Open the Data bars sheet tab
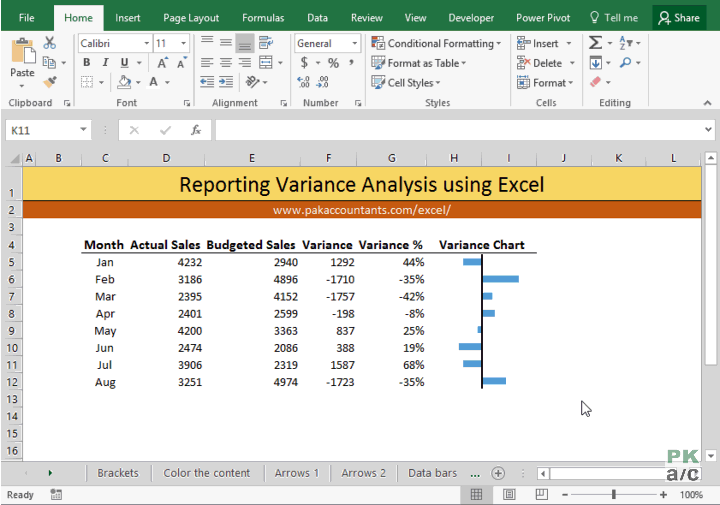720x505 pixels. click(x=433, y=473)
